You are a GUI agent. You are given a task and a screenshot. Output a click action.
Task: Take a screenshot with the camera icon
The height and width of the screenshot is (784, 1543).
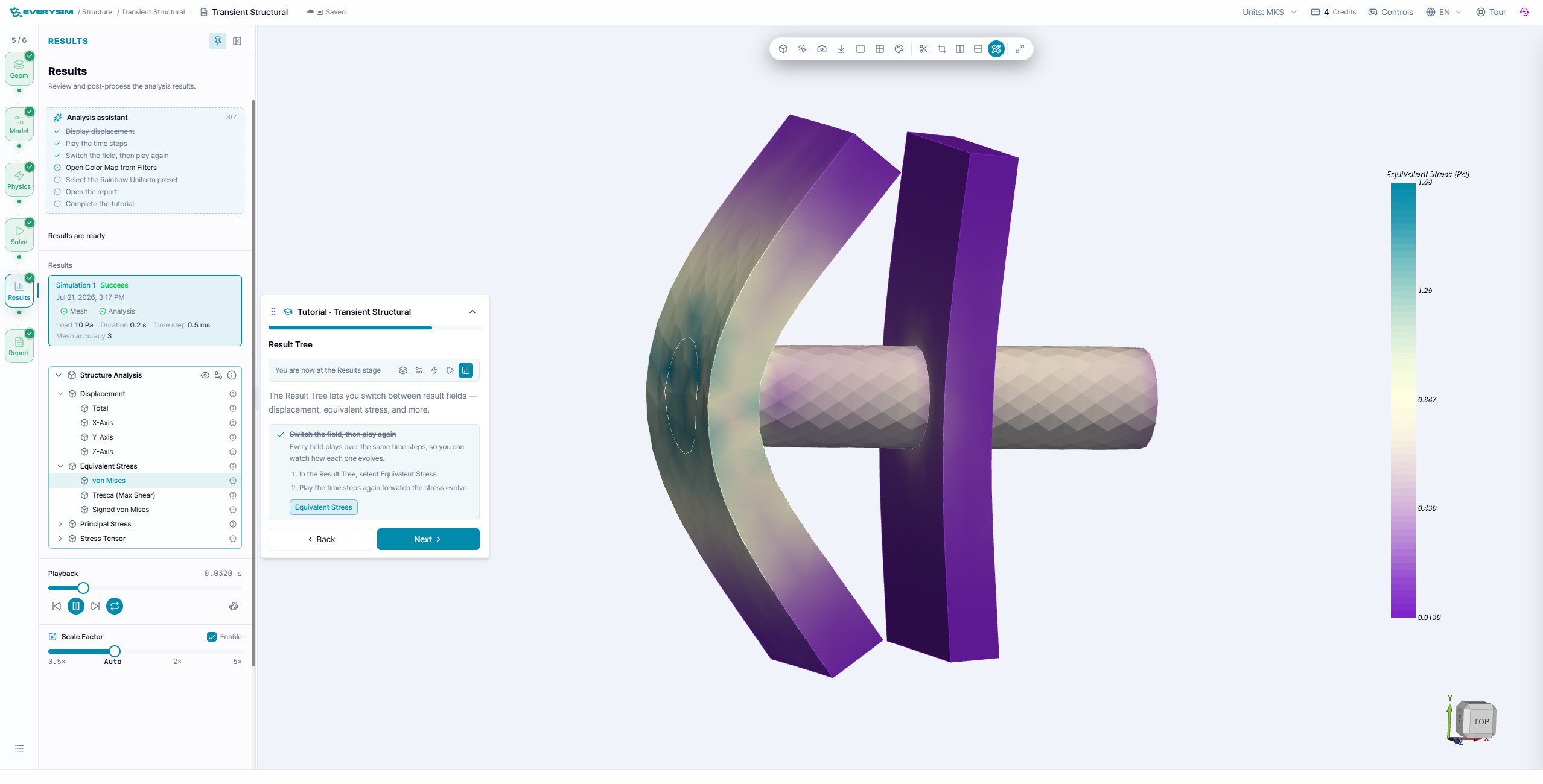pos(821,49)
